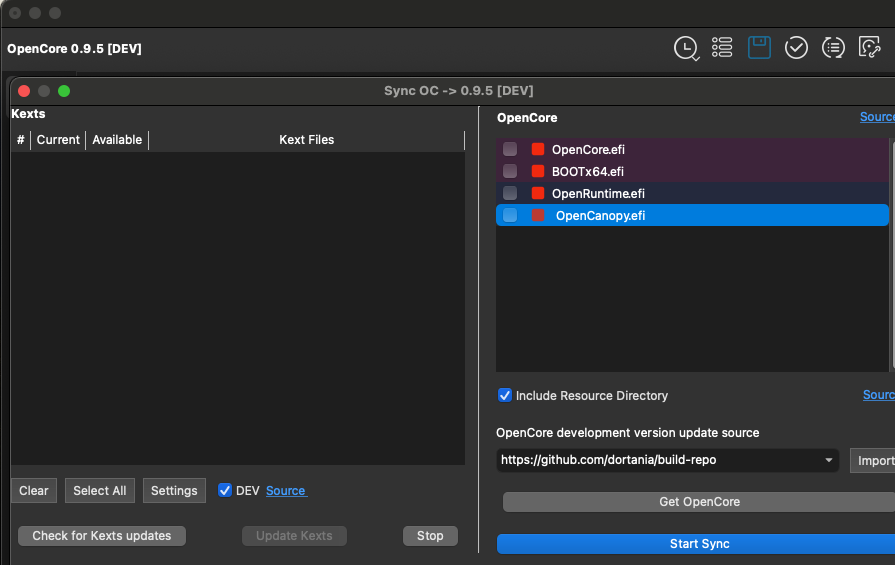Image resolution: width=895 pixels, height=565 pixels.
Task: Click the circular-arrows list sync icon
Action: (x=833, y=48)
